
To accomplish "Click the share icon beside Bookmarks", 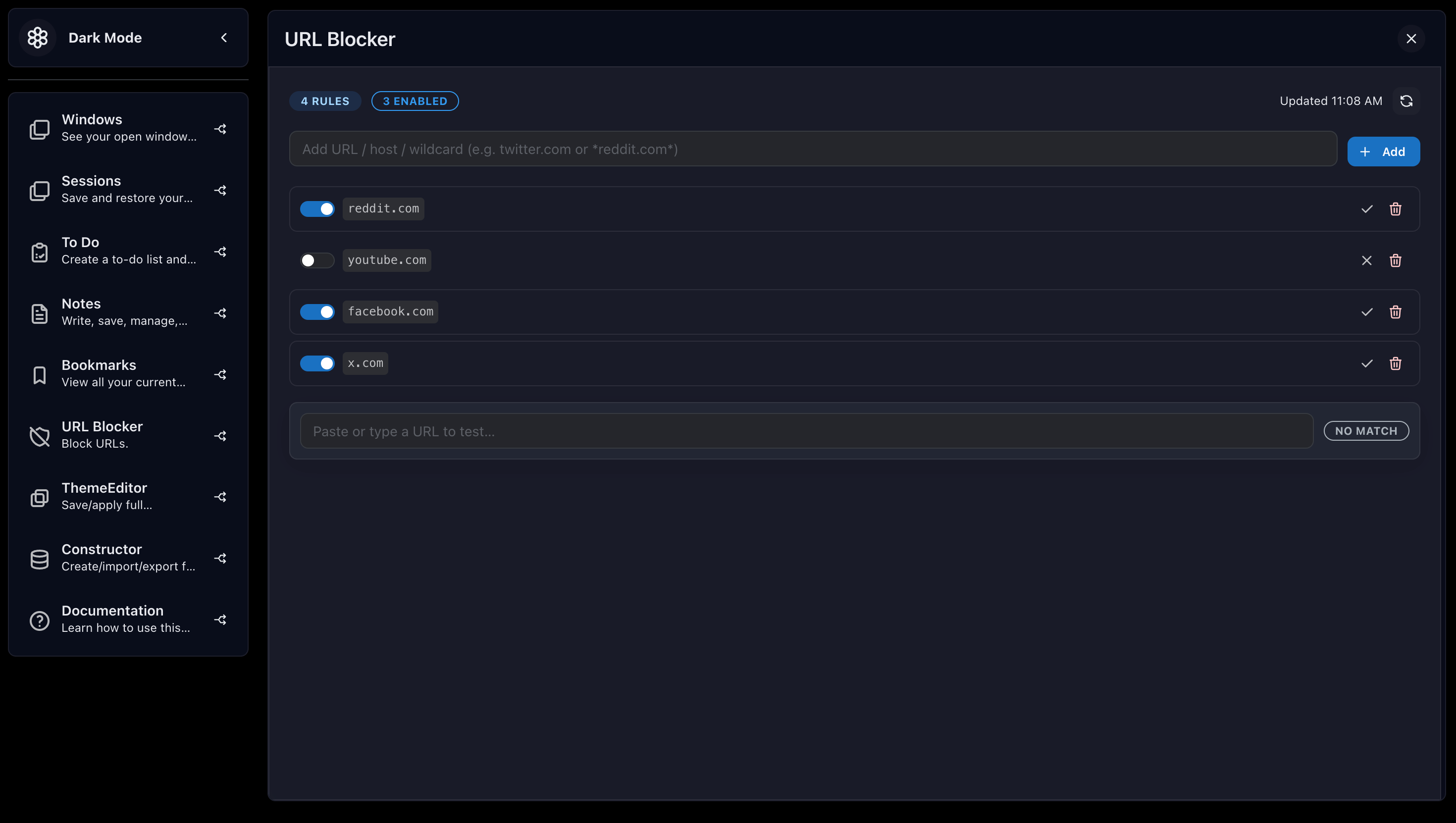I will [220, 374].
